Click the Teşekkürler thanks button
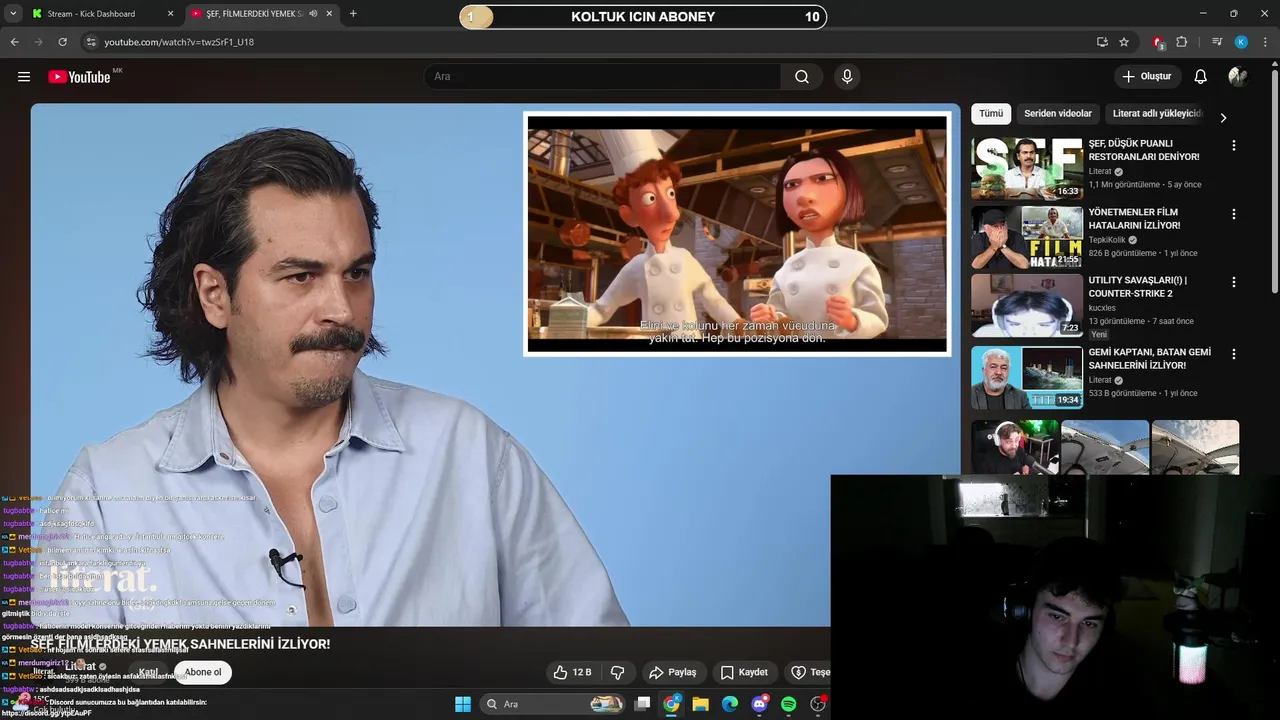The image size is (1280, 720). (809, 672)
